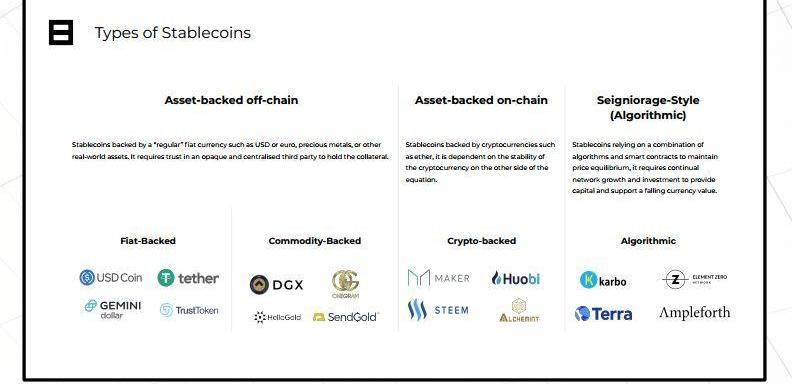Click the Alchemint logo
The height and width of the screenshot is (384, 792).
click(519, 310)
